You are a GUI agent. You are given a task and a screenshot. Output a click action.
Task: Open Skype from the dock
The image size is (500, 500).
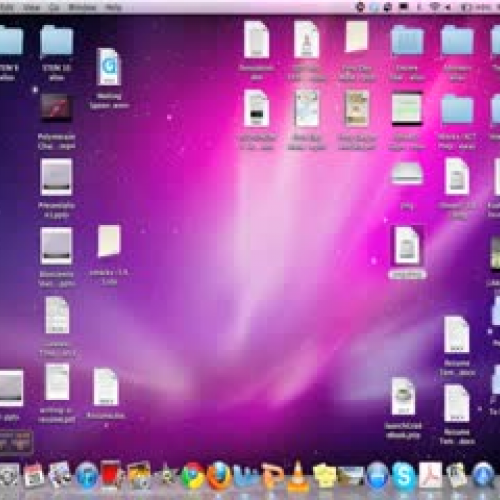pos(403,476)
